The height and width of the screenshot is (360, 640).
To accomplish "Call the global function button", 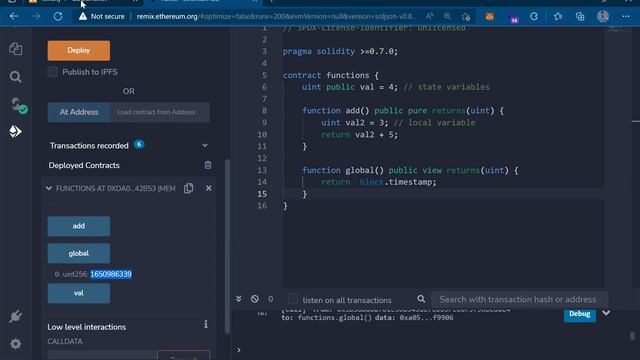I will [x=79, y=253].
